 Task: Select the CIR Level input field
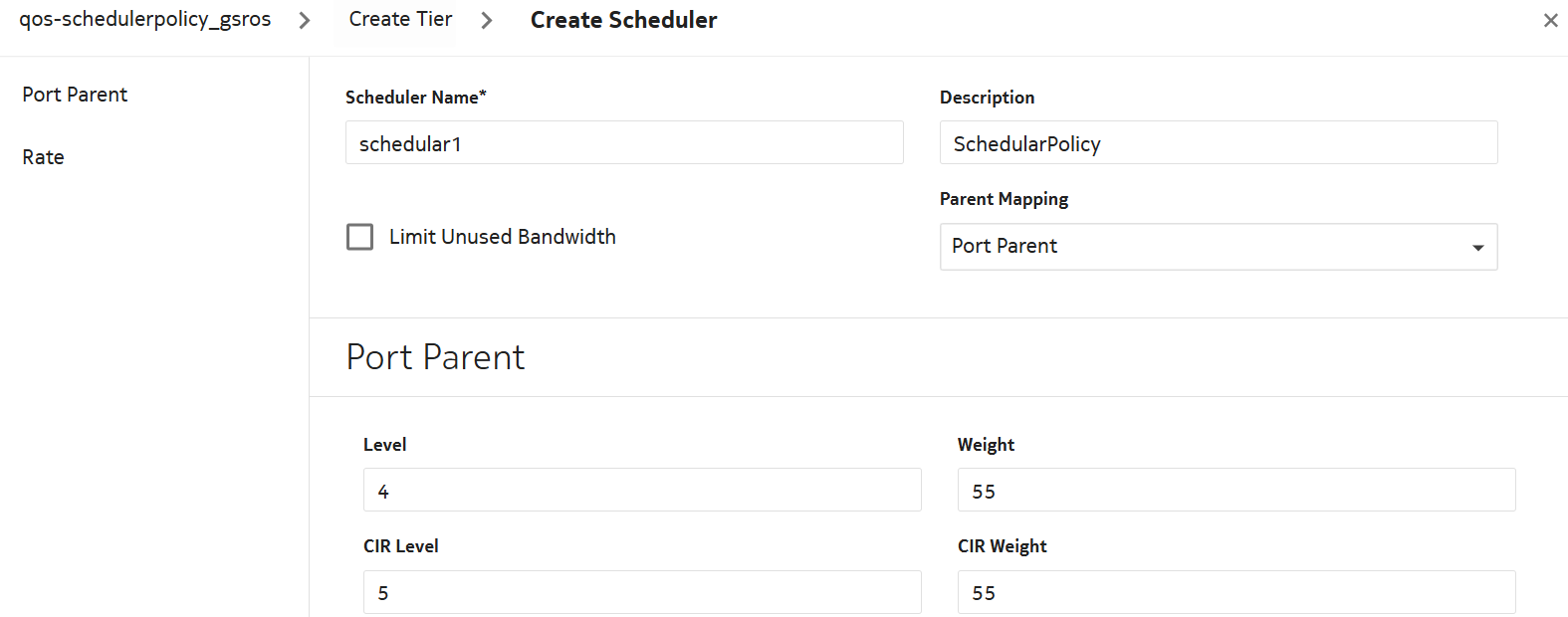click(642, 593)
